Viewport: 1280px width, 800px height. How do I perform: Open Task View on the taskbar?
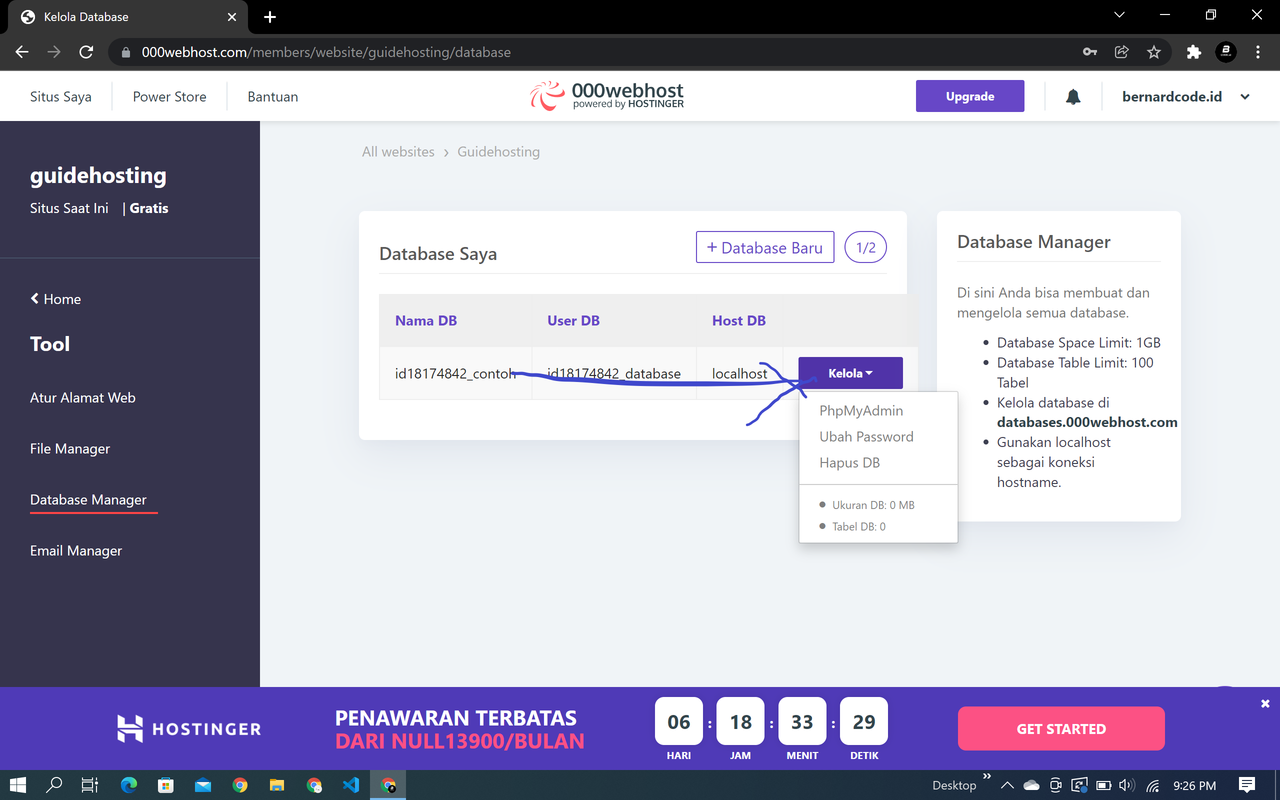point(90,785)
